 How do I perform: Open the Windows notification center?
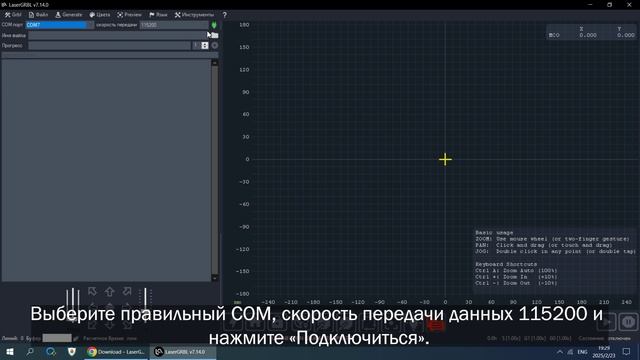click(627, 352)
